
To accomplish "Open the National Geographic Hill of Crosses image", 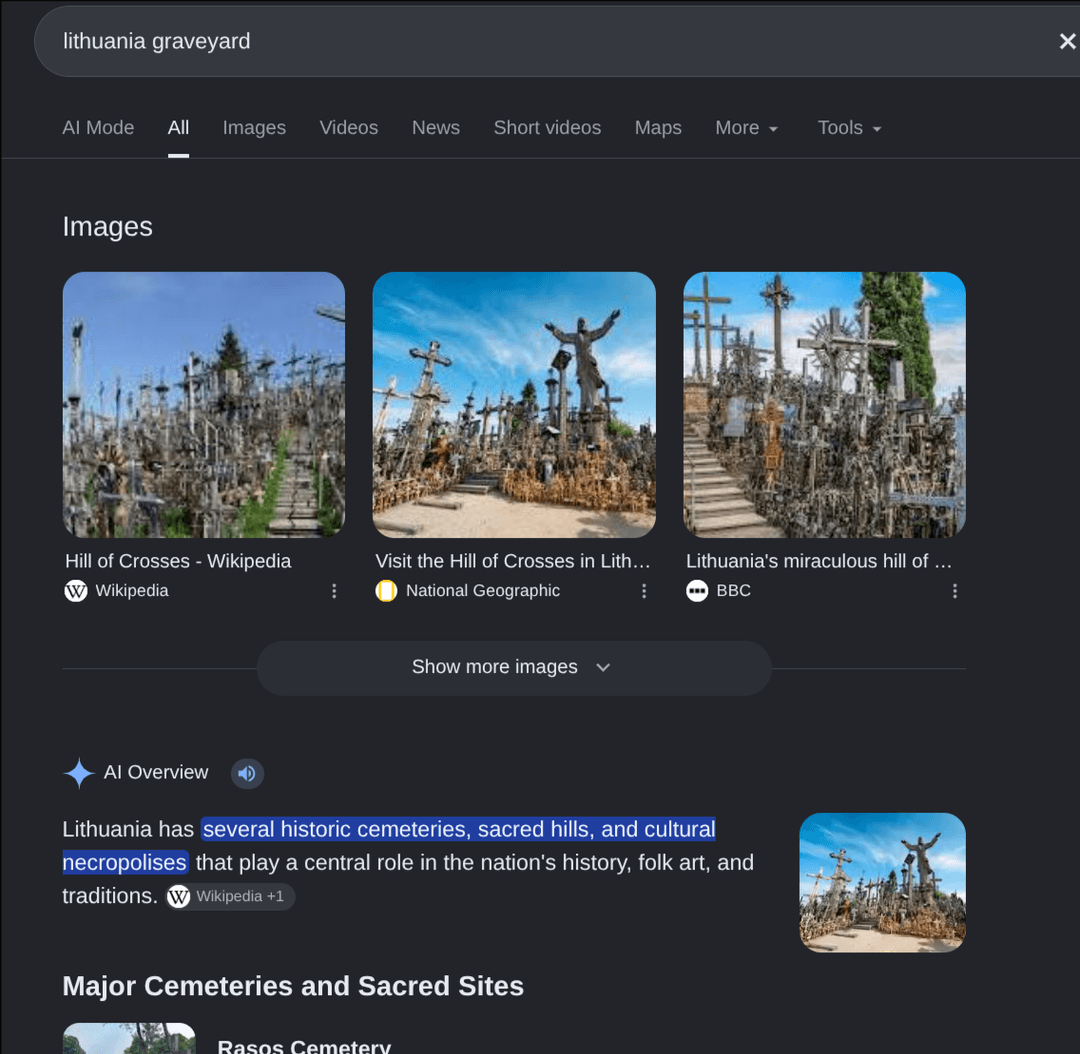I will pyautogui.click(x=514, y=404).
